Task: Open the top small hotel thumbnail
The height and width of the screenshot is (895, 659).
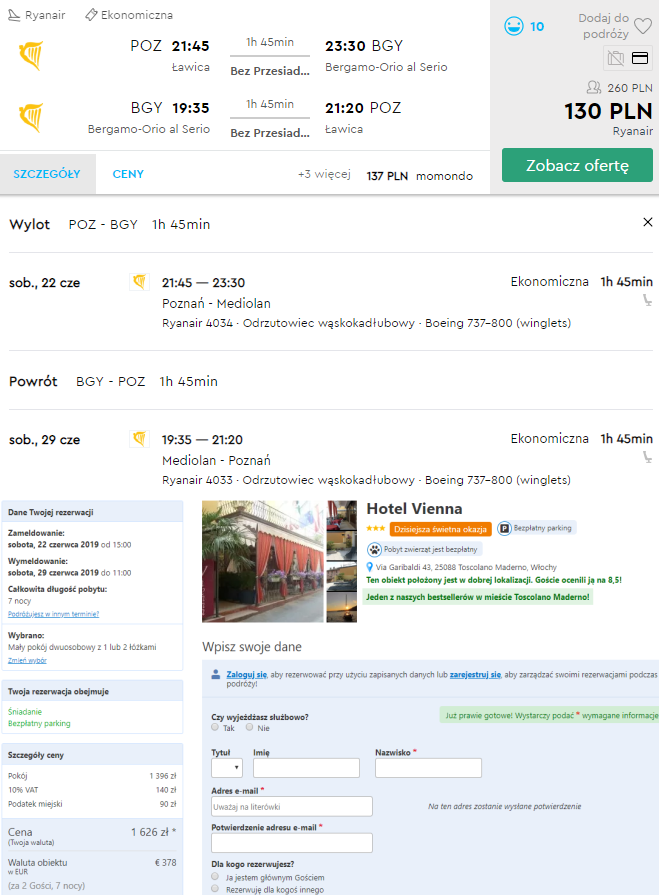Action: click(x=342, y=515)
